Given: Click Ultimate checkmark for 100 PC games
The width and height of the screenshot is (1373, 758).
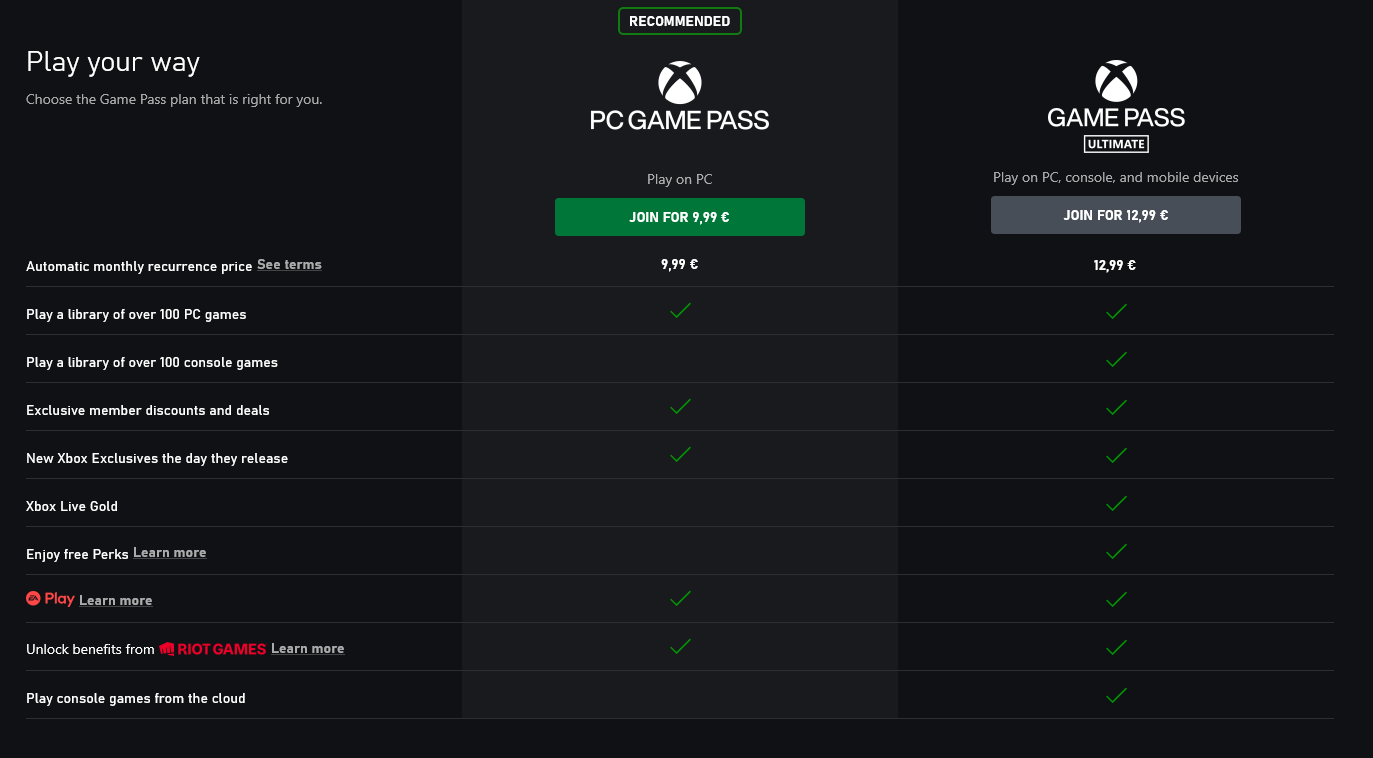Looking at the screenshot, I should pos(1116,311).
